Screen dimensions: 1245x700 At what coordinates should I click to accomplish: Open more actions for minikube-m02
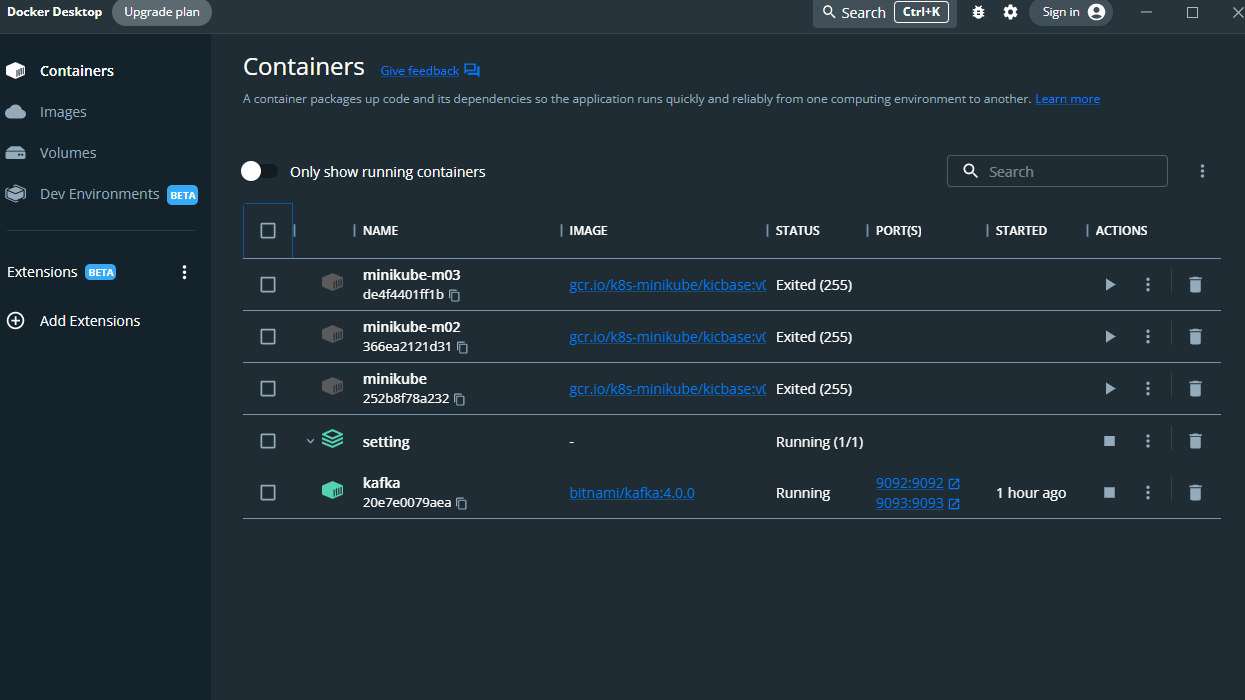(1148, 337)
